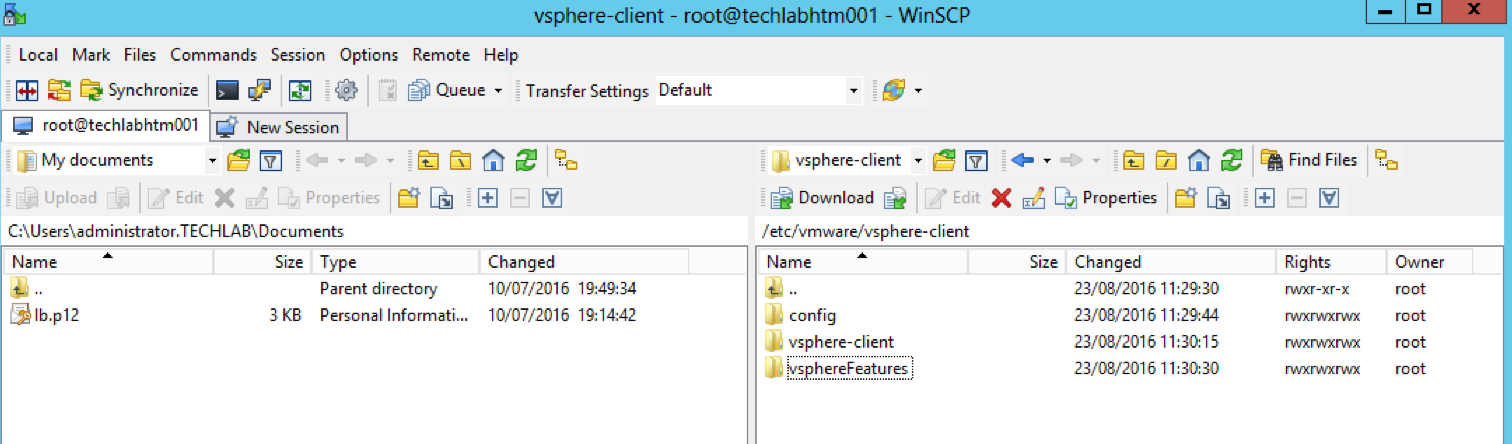Open the Local menu
1512x444 pixels.
pos(38,55)
